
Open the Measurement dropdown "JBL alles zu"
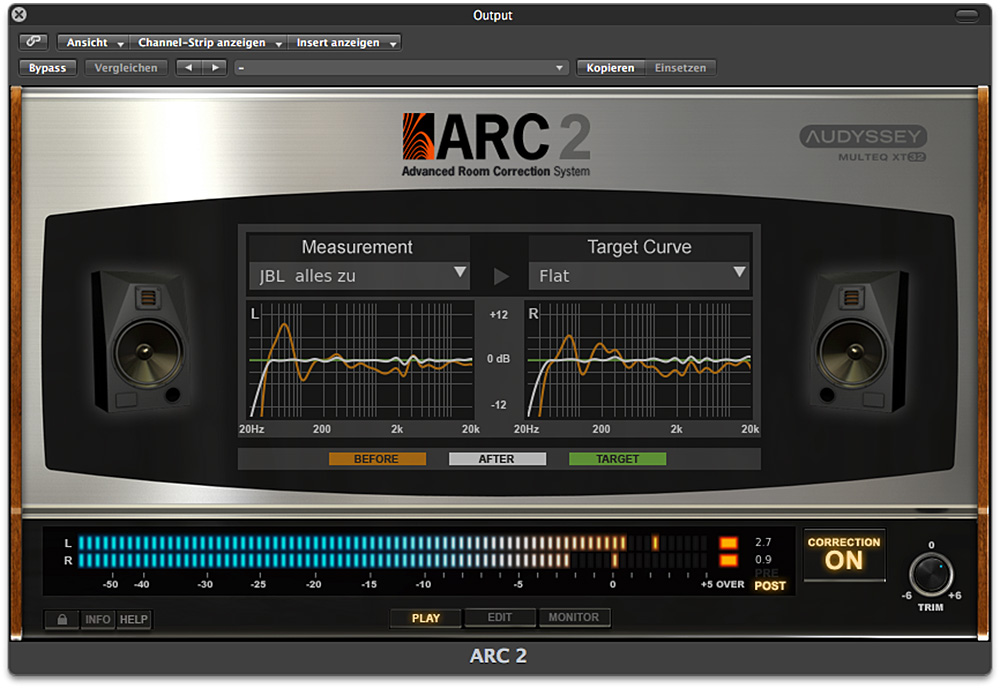point(359,276)
